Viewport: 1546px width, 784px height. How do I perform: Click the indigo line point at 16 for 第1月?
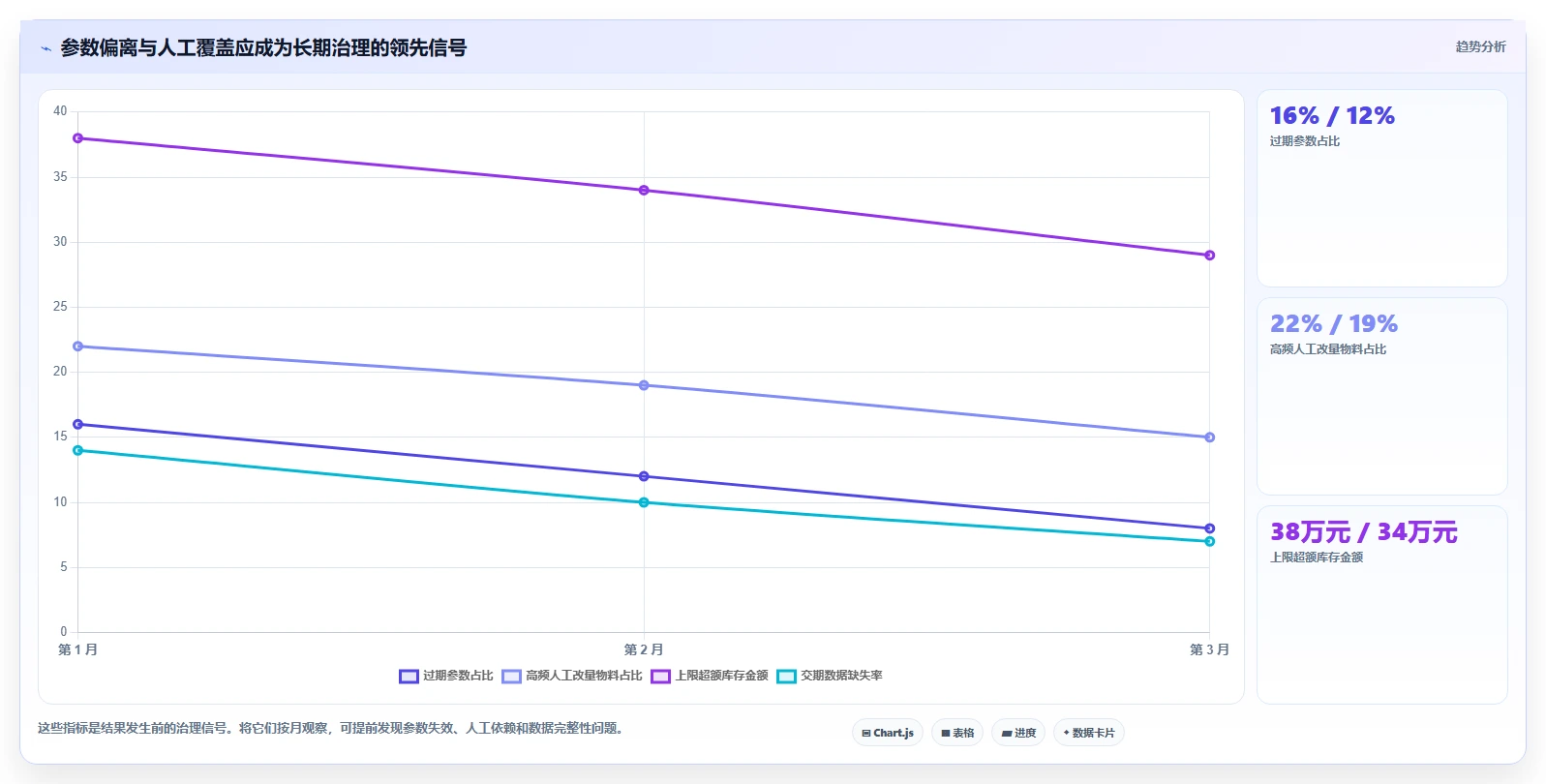pos(78,424)
